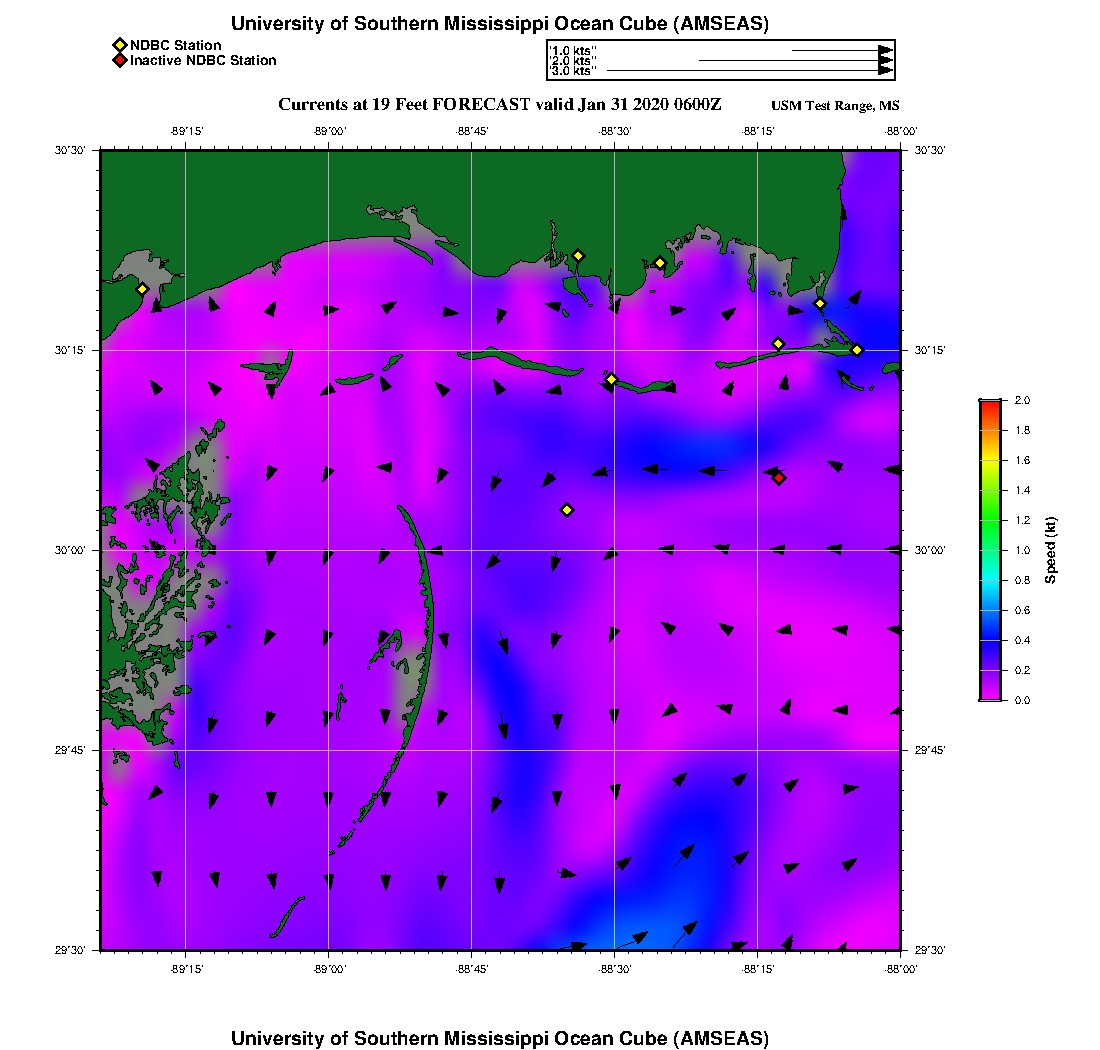1100x1050 pixels.
Task: Click the red top end of the speed color bar
Action: coord(989,403)
